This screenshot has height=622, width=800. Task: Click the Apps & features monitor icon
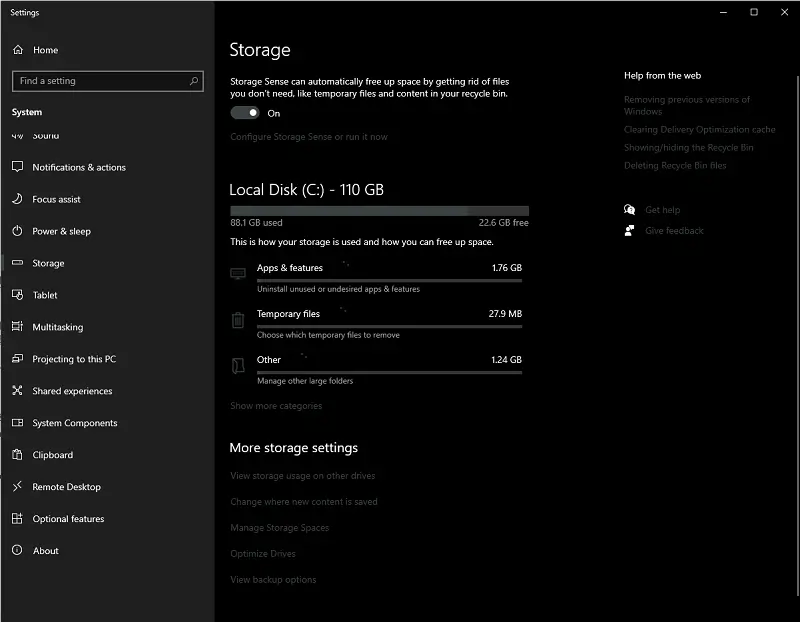tap(238, 272)
